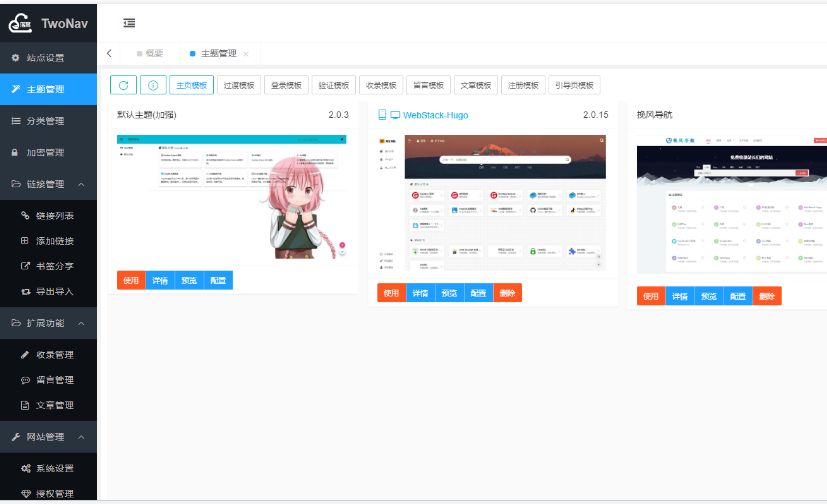This screenshot has height=504, width=827.
Task: Open 系统设置 in the sidebar
Action: coord(49,469)
